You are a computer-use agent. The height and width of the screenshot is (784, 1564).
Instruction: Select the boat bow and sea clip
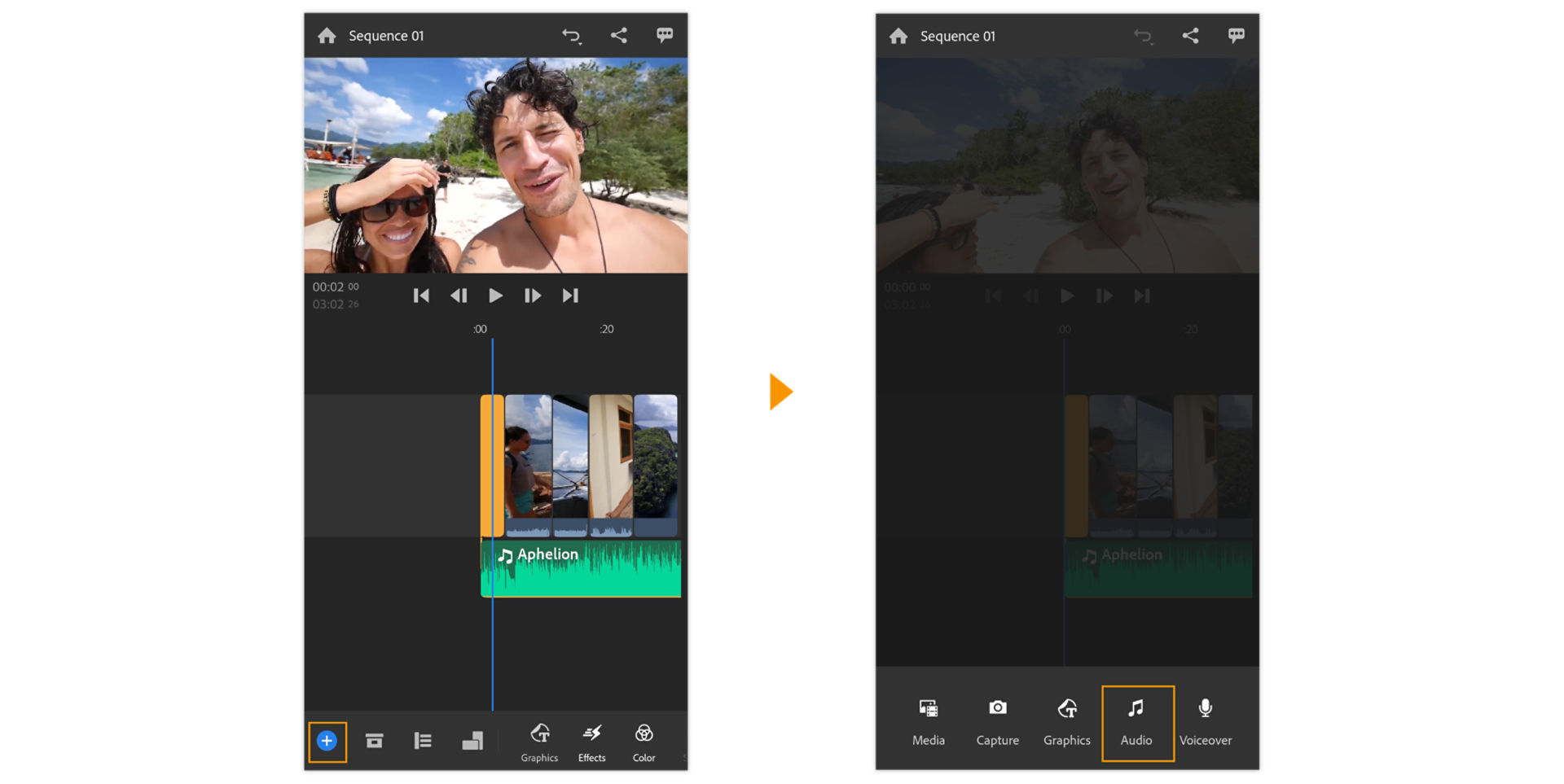coord(570,466)
